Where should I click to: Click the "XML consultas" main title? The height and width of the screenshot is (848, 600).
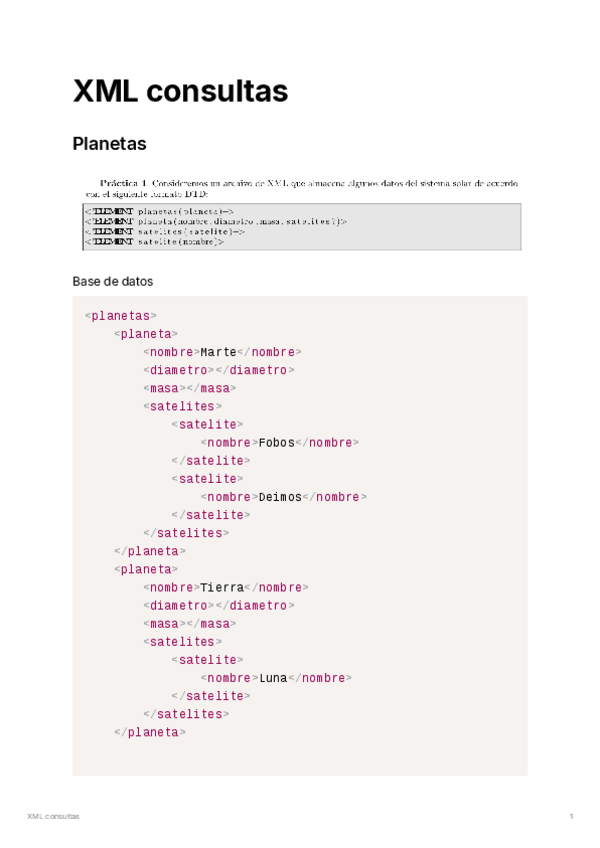(x=180, y=92)
